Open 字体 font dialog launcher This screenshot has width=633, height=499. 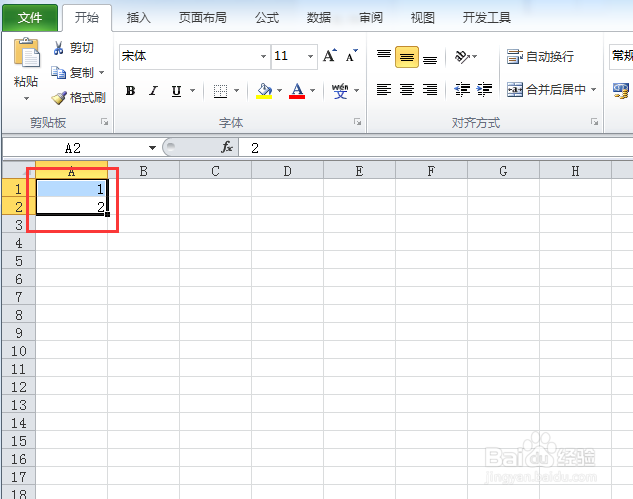357,122
